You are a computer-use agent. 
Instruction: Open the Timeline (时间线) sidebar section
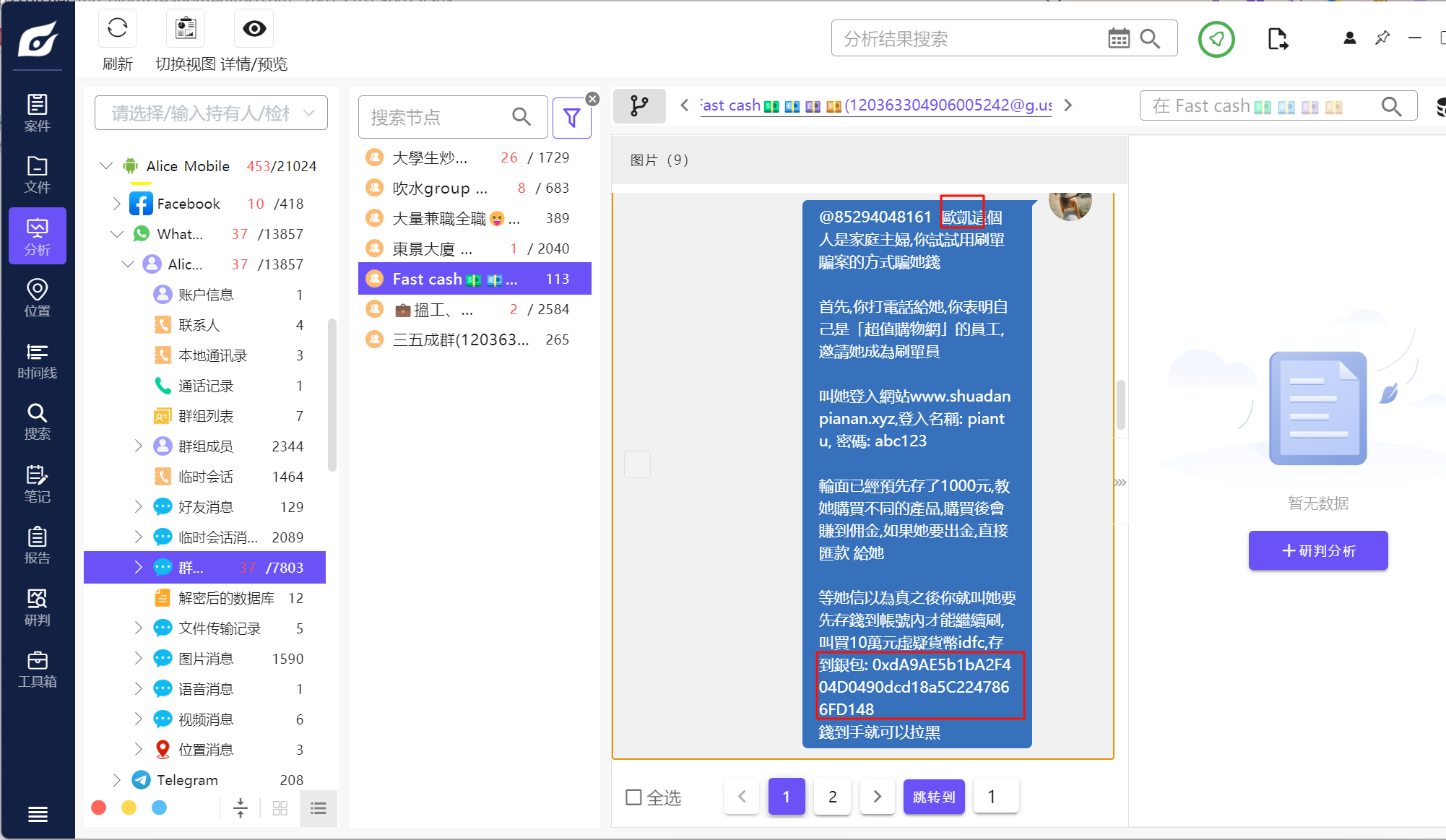[37, 360]
